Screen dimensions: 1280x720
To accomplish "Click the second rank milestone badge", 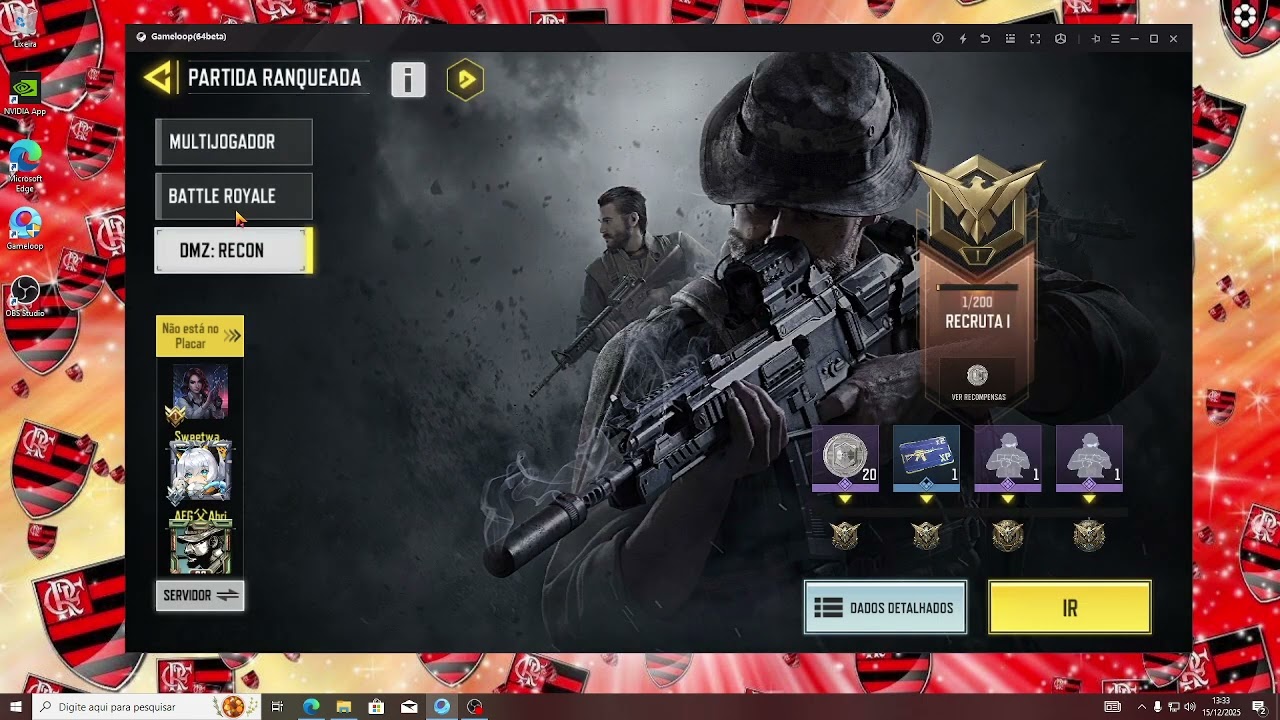I will click(x=926, y=536).
